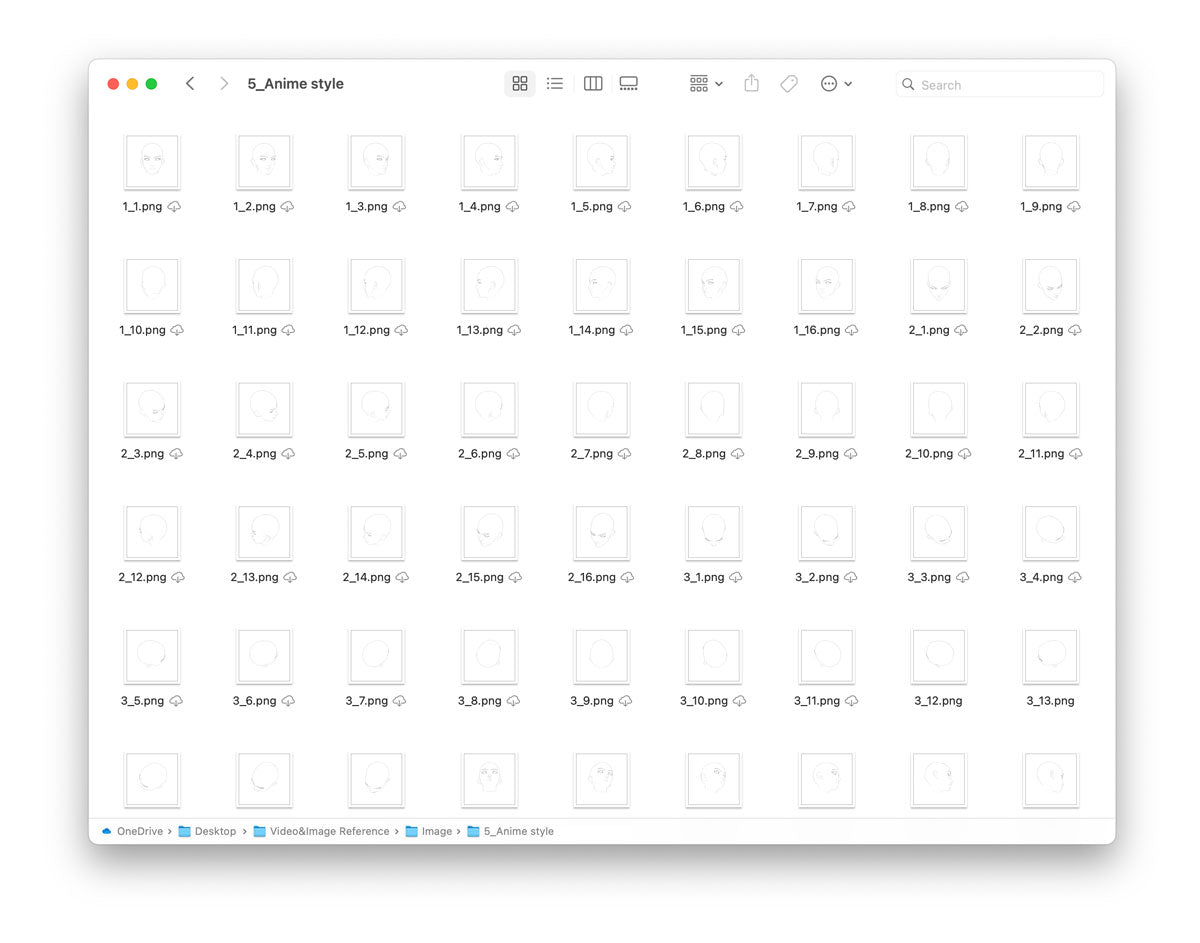Go back to the previous folder

click(x=190, y=84)
